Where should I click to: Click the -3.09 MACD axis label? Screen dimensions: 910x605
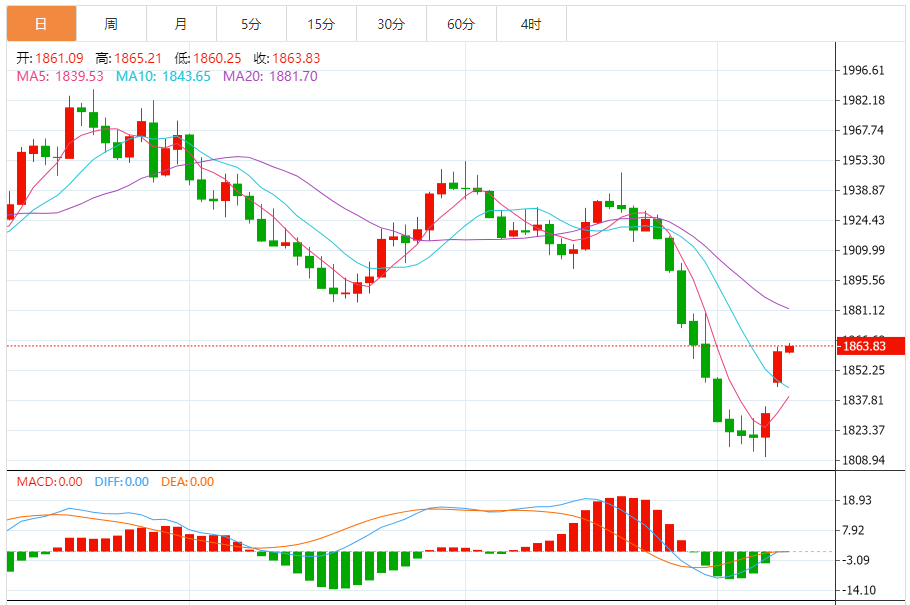click(856, 560)
